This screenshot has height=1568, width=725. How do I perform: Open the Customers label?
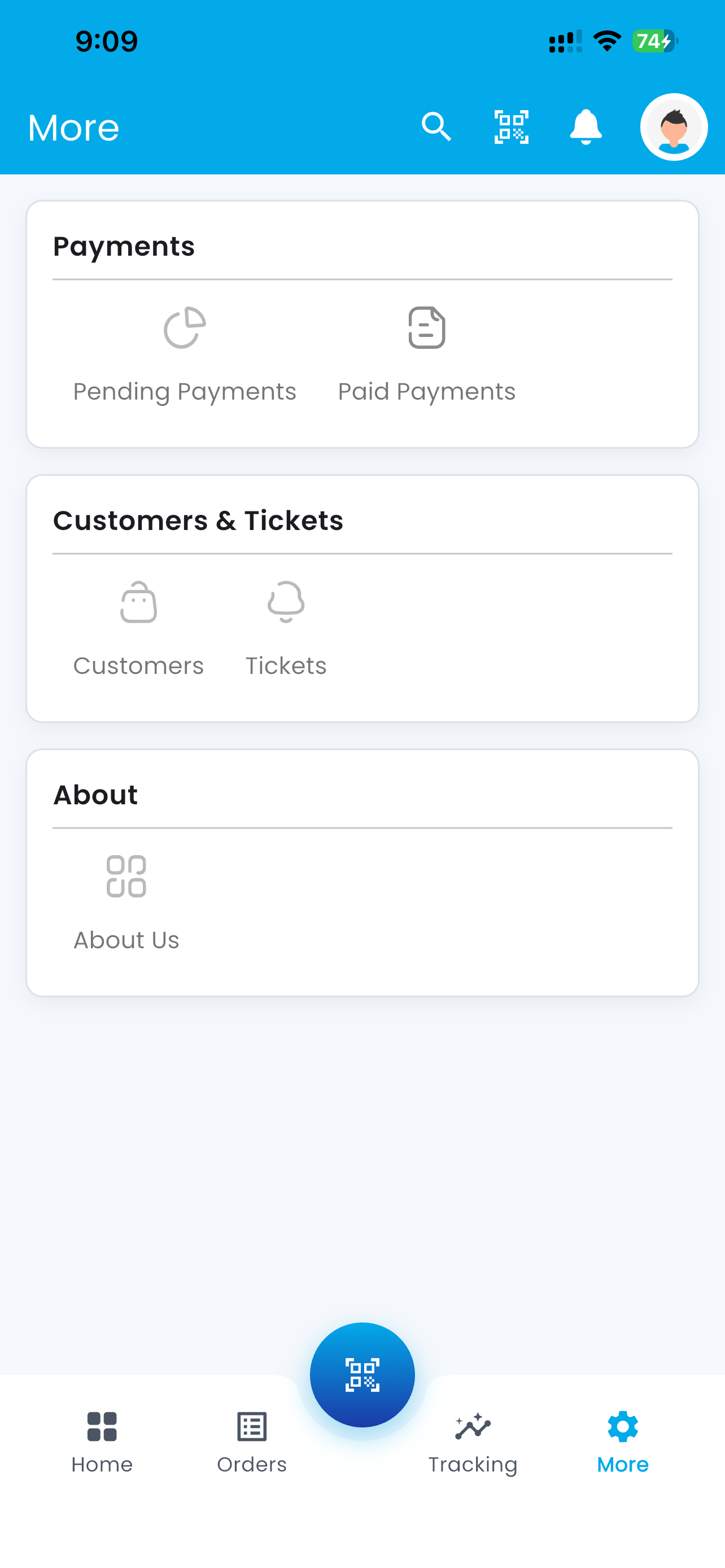(139, 666)
